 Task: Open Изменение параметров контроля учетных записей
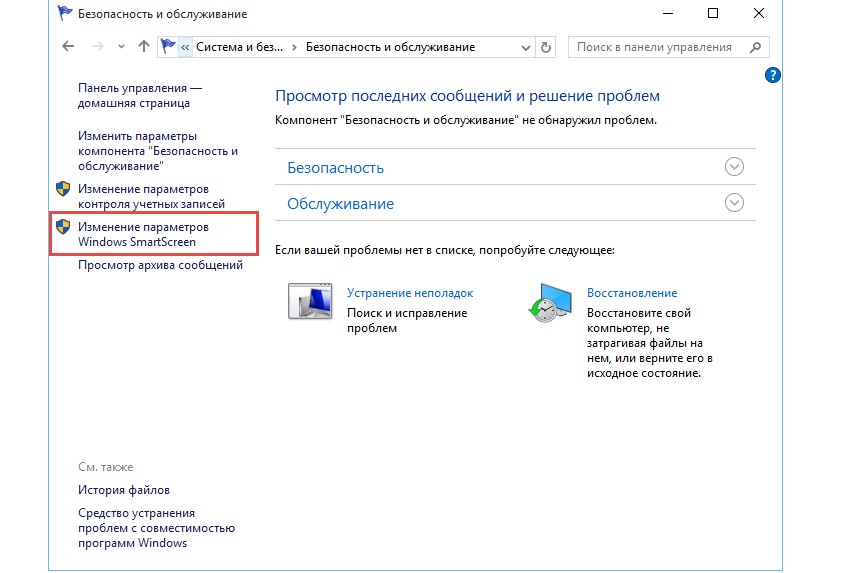[143, 196]
